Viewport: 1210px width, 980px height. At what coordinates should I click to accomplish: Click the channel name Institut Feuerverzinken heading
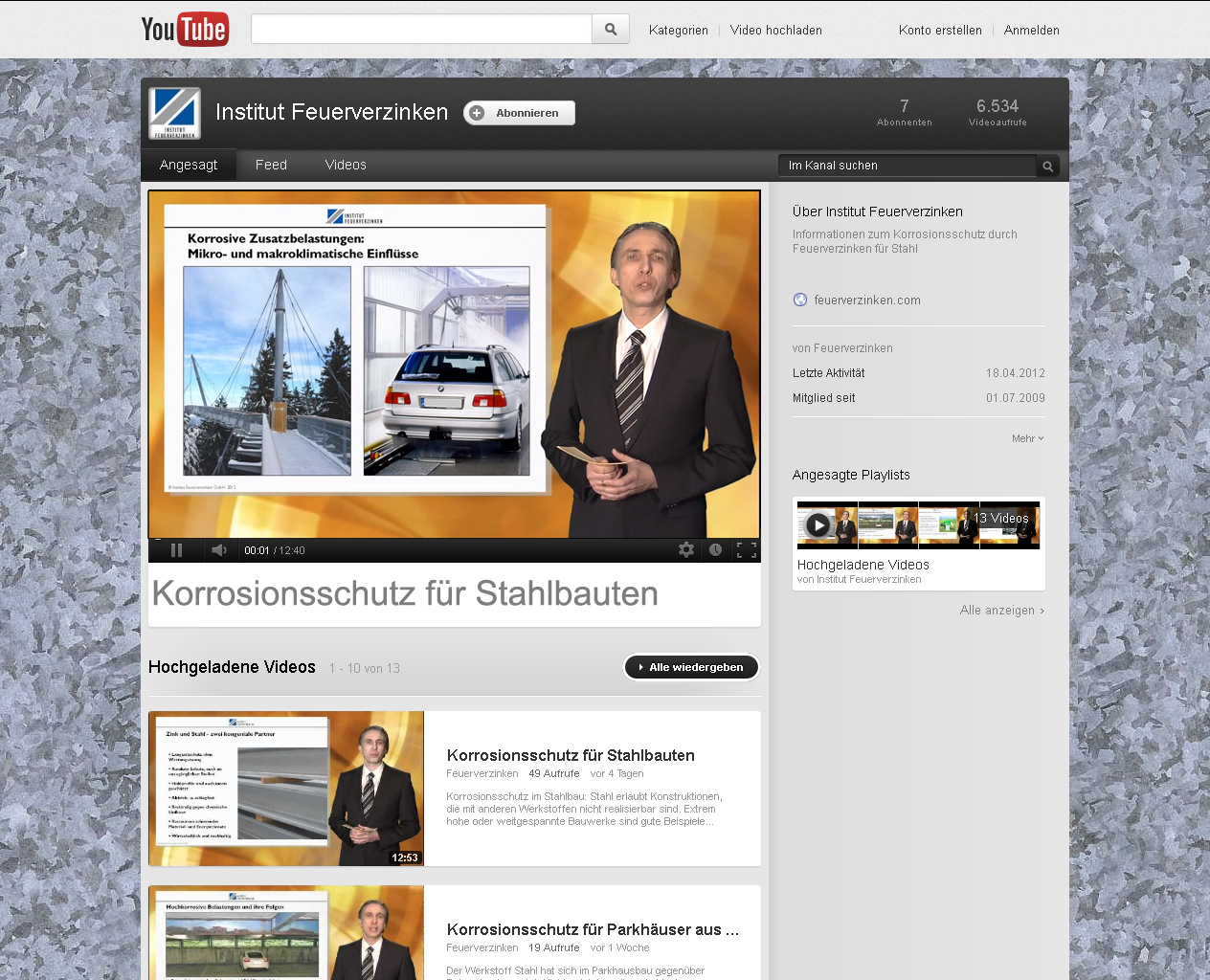(x=331, y=112)
